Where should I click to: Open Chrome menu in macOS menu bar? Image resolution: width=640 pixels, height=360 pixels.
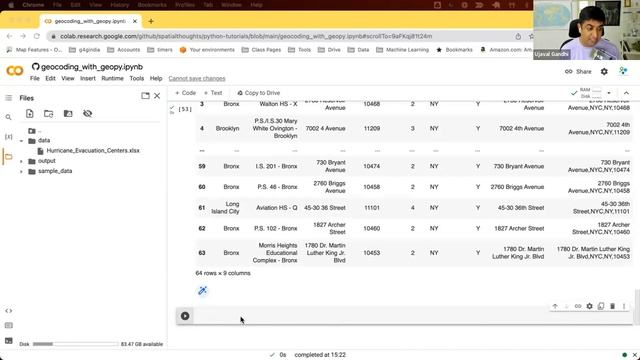click(33, 5)
